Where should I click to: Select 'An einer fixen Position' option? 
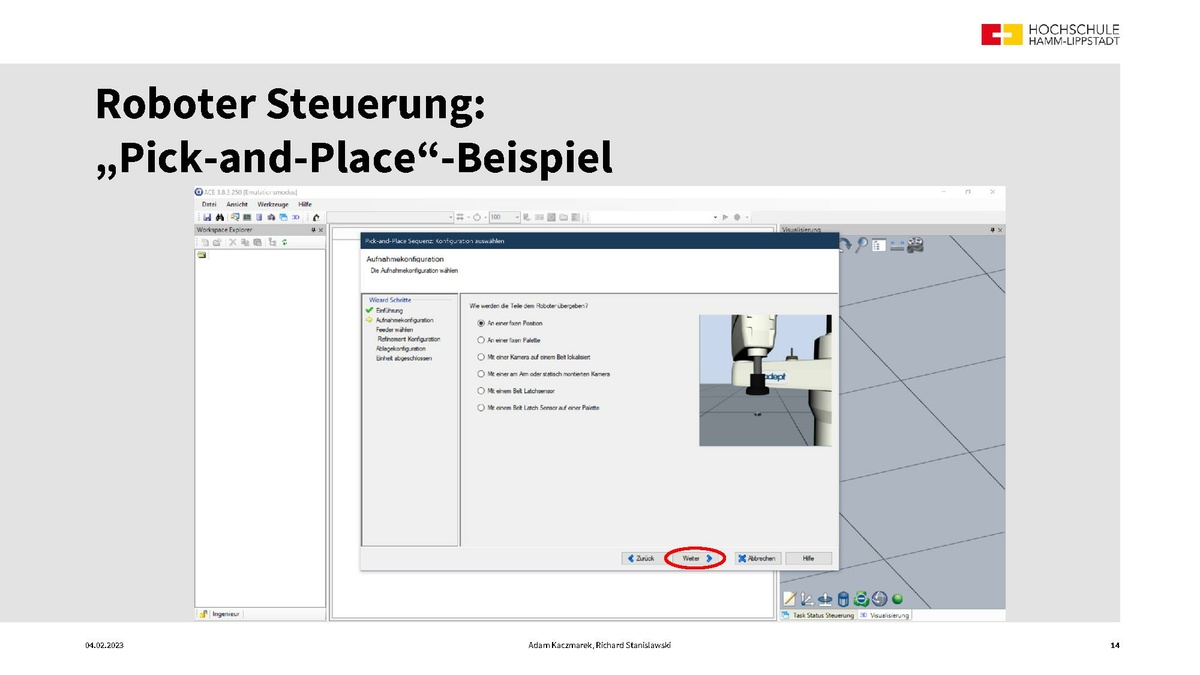pos(481,324)
